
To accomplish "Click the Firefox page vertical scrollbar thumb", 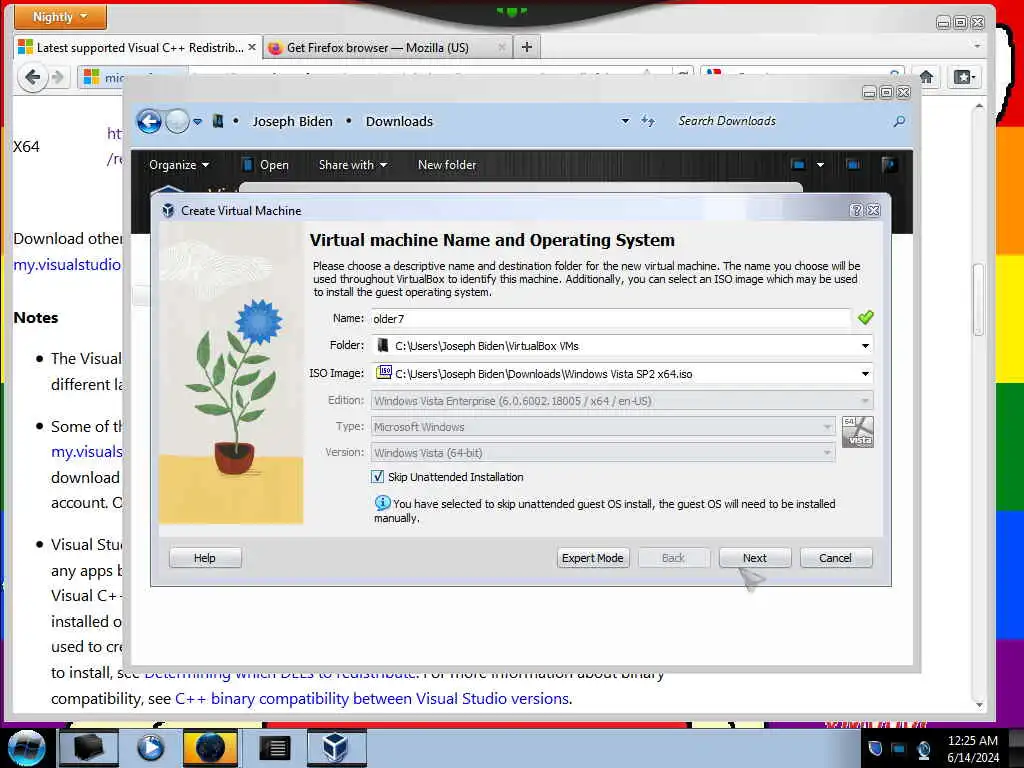I will coord(978,299).
